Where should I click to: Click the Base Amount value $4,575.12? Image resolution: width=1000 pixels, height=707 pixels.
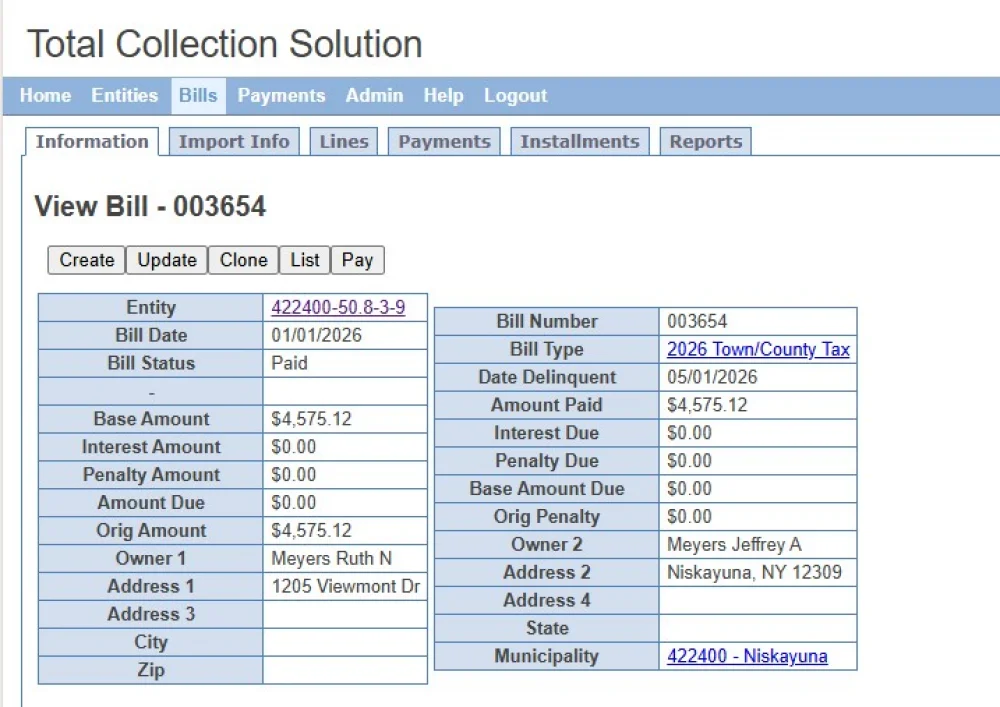(311, 419)
